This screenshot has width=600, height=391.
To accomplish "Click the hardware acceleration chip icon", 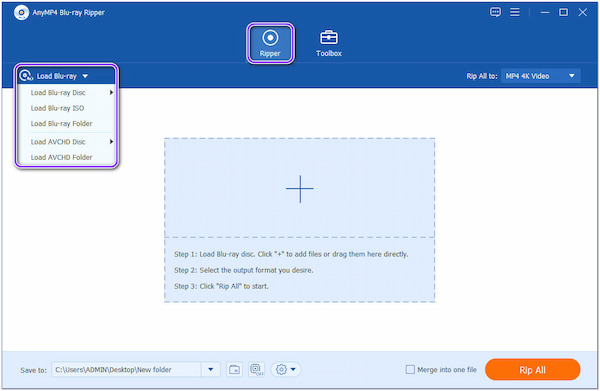I will 256,370.
